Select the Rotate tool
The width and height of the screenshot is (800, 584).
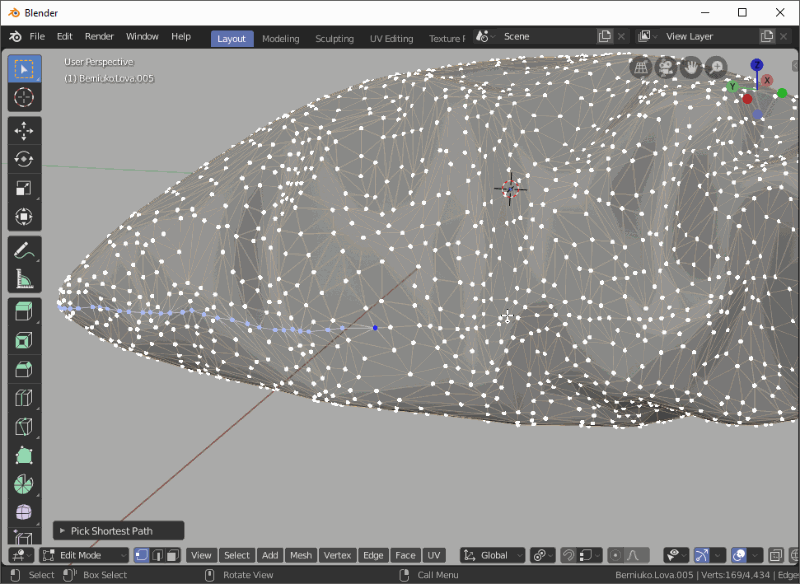click(x=24, y=158)
